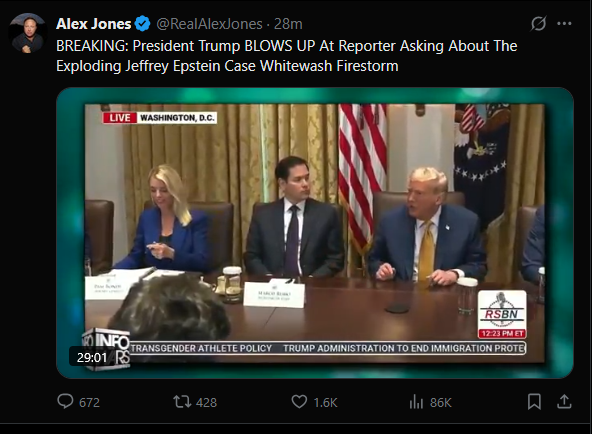Like the post with the heart icon
Image resolution: width=592 pixels, height=434 pixels.
(x=299, y=402)
